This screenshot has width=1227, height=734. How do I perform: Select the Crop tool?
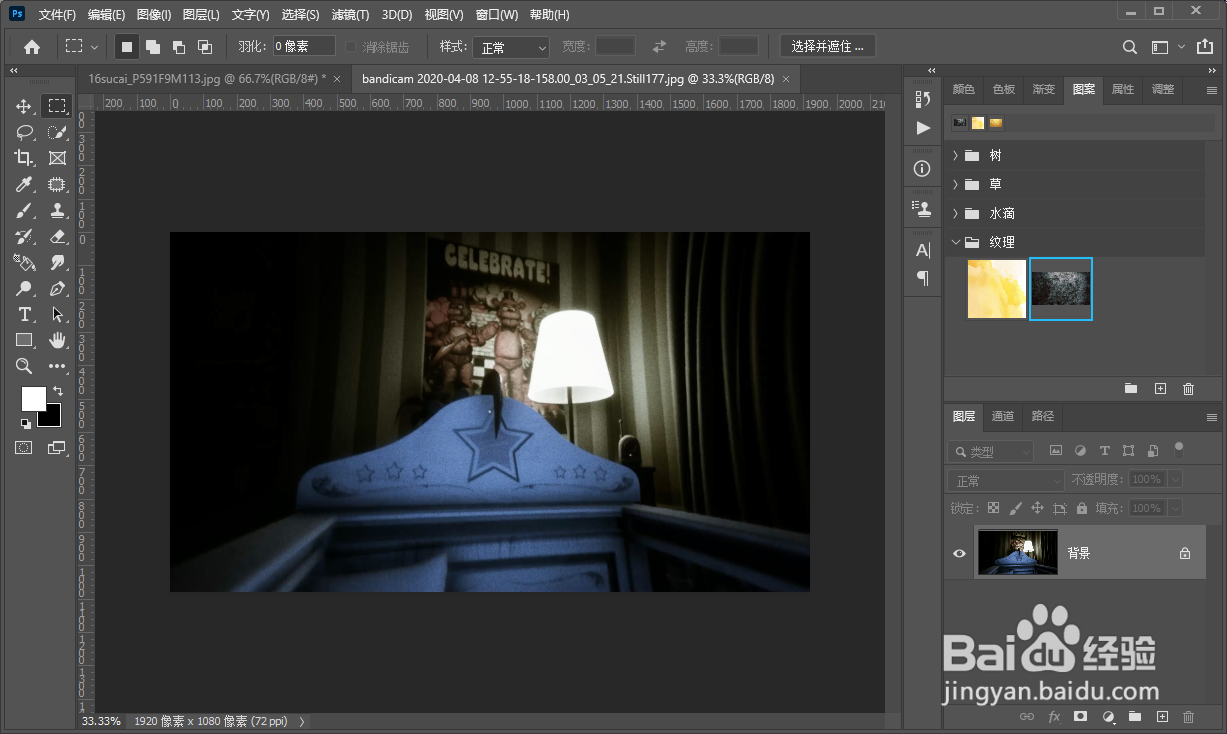click(x=25, y=158)
